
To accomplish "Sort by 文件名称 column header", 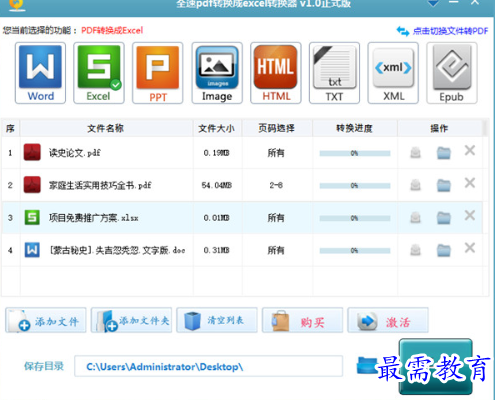I will (x=106, y=128).
